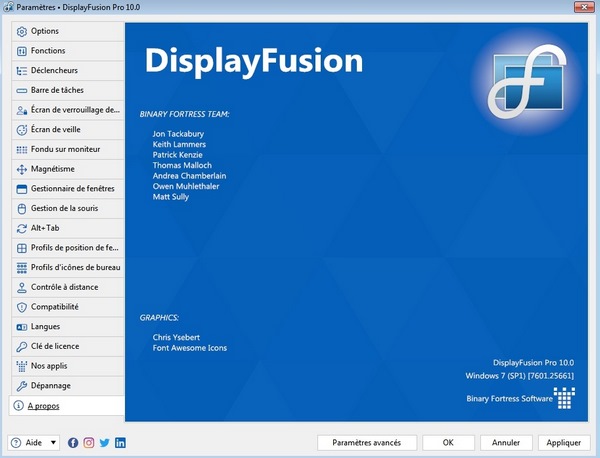Close the Paramètres window
This screenshot has width=600, height=458.
coord(584,7)
